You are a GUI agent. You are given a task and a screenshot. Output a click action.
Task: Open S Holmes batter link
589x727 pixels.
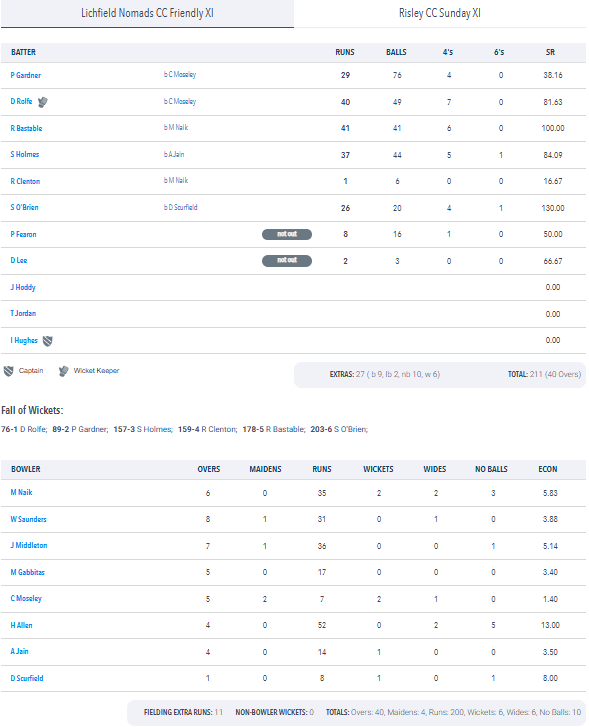(x=25, y=154)
